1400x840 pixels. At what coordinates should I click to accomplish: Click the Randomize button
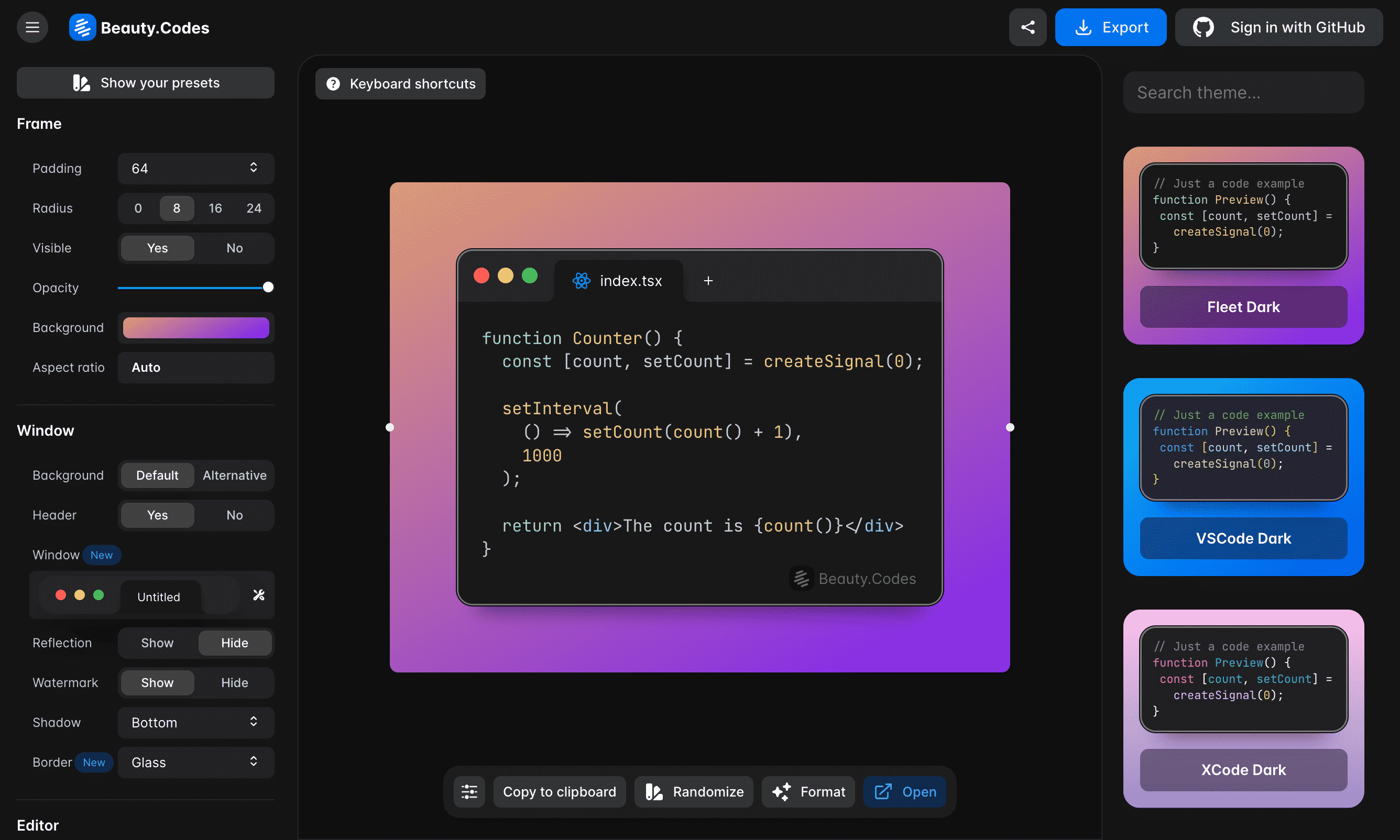(693, 792)
